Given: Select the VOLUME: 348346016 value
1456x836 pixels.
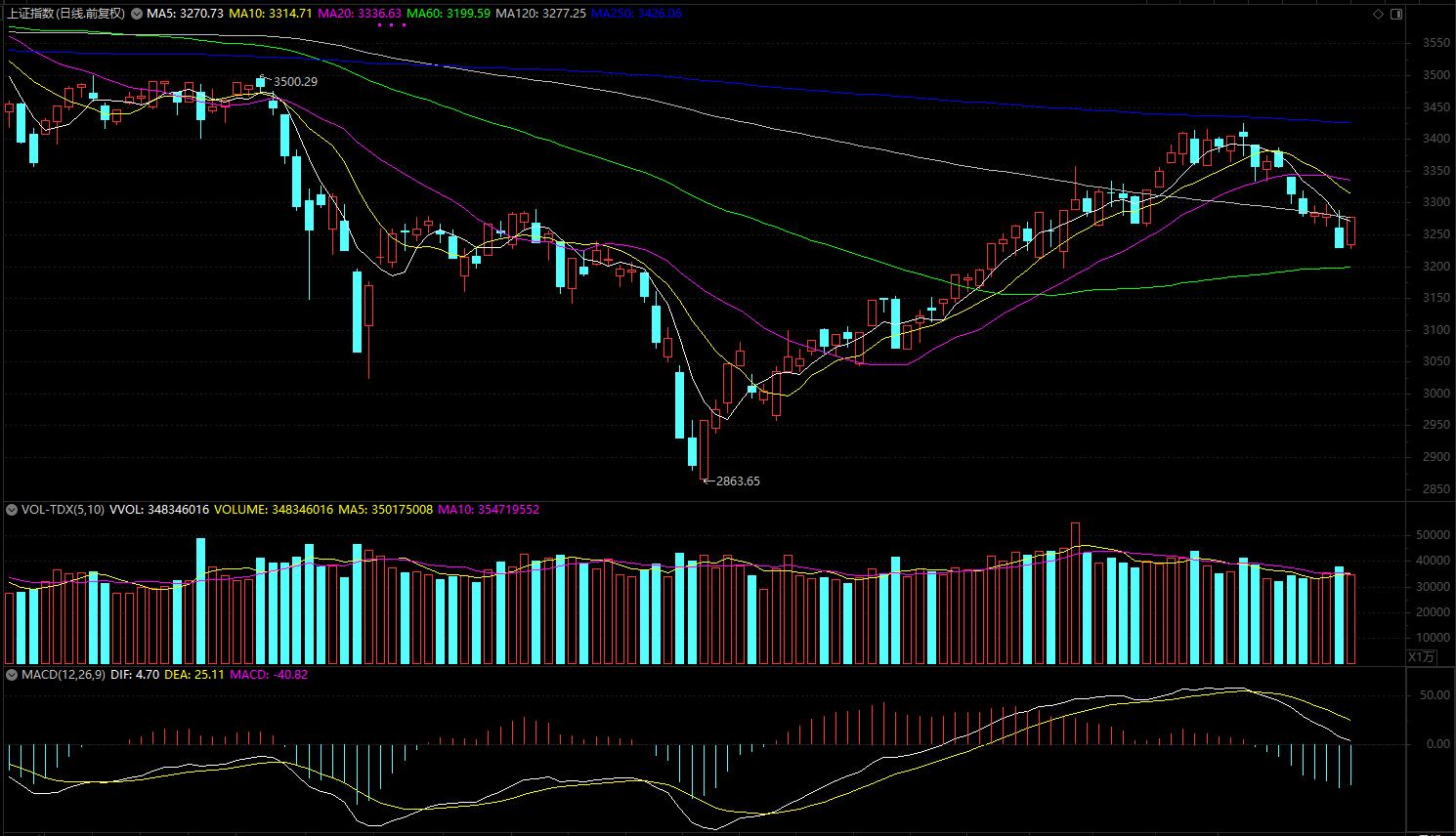Looking at the screenshot, I should 274,510.
